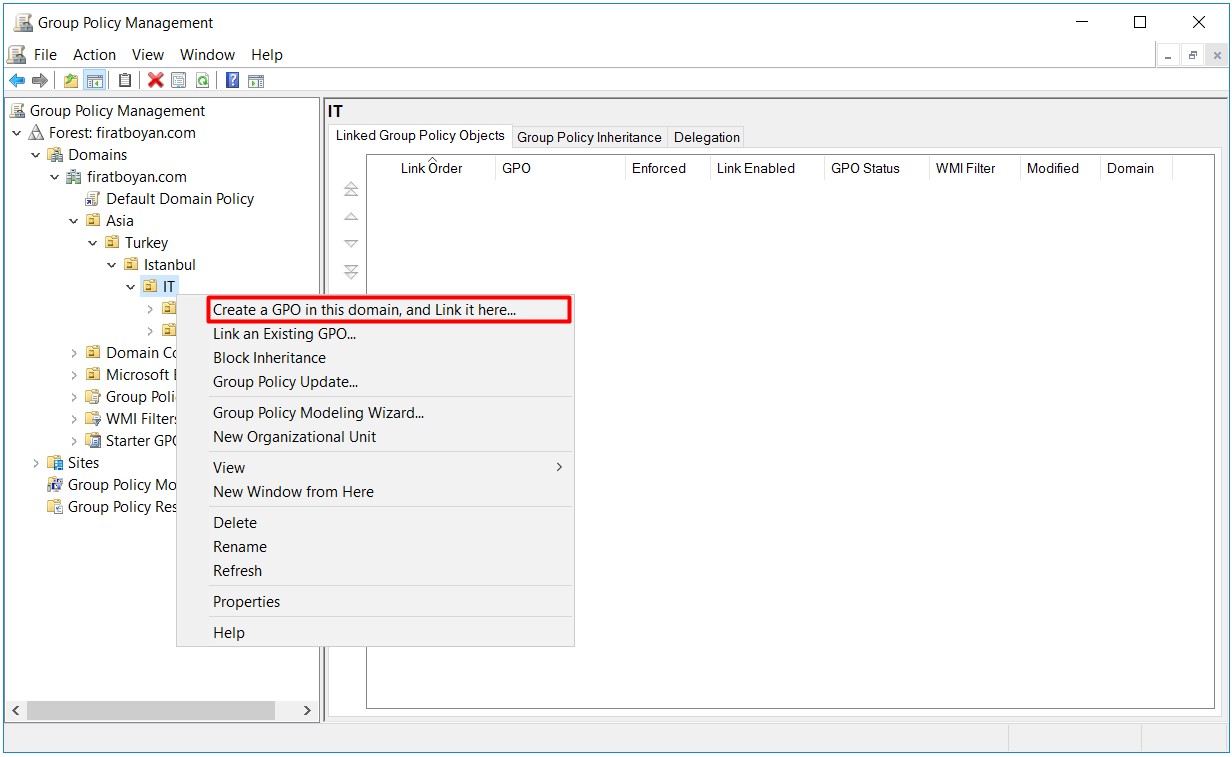This screenshot has width=1232, height=757.
Task: Click the IT OU folder icon
Action: coord(151,287)
